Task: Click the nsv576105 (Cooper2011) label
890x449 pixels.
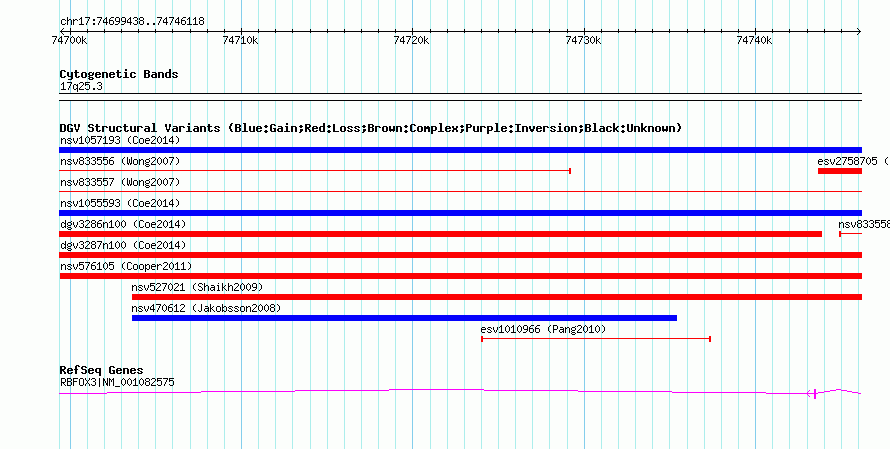Action: pyautogui.click(x=126, y=266)
